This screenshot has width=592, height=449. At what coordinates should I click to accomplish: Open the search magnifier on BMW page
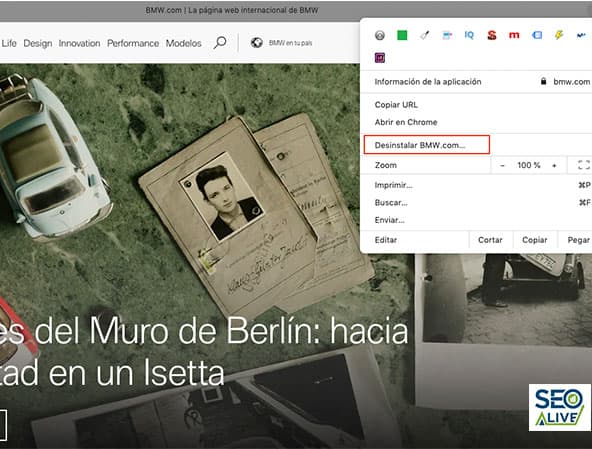click(x=220, y=43)
